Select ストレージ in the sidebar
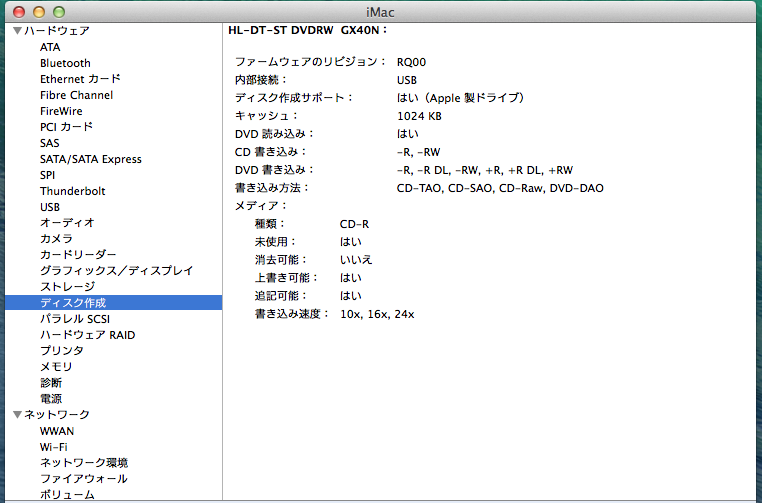The width and height of the screenshot is (762, 503). coord(68,287)
